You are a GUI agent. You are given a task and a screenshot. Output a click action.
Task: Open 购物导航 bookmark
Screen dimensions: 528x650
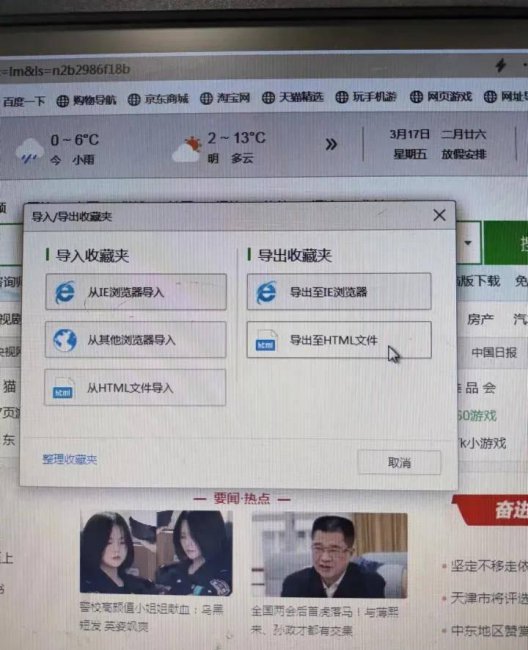coord(87,100)
